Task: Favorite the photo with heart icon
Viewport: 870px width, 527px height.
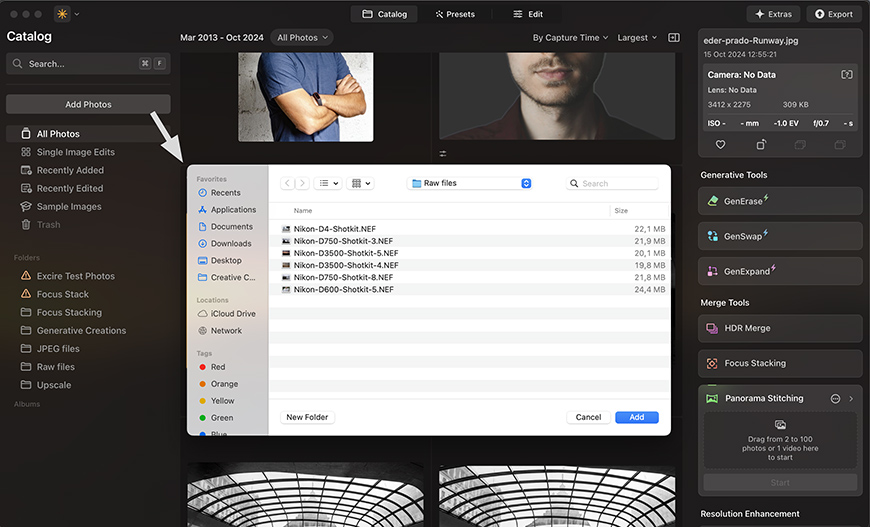Action: [x=720, y=145]
